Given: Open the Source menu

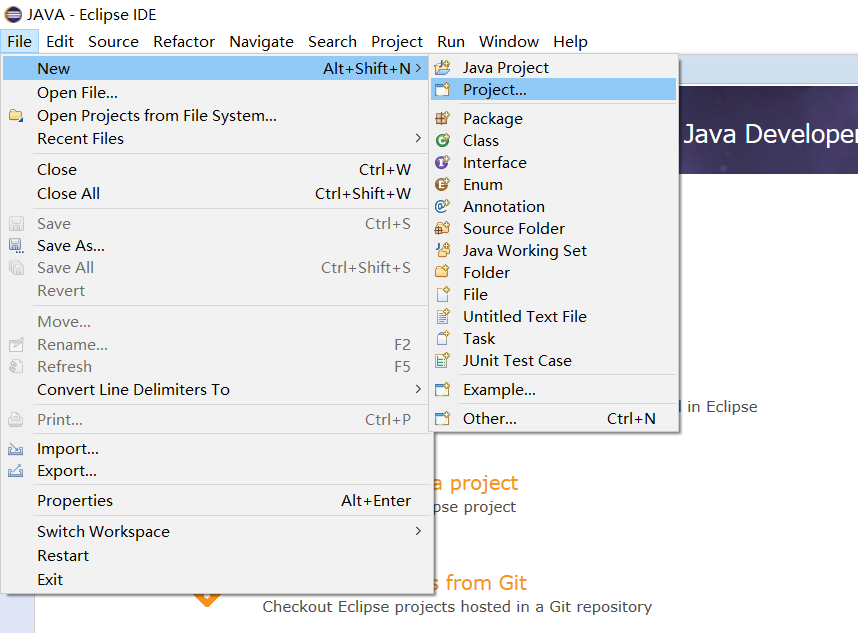Looking at the screenshot, I should tap(113, 42).
